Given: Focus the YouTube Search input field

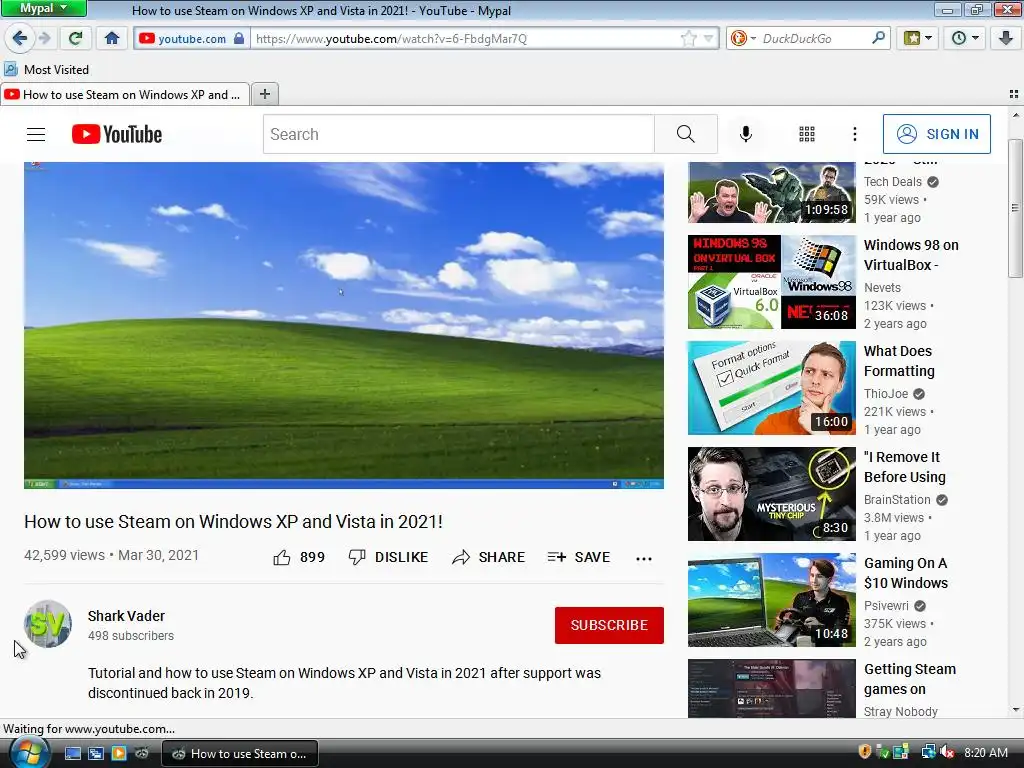Looking at the screenshot, I should 458,135.
